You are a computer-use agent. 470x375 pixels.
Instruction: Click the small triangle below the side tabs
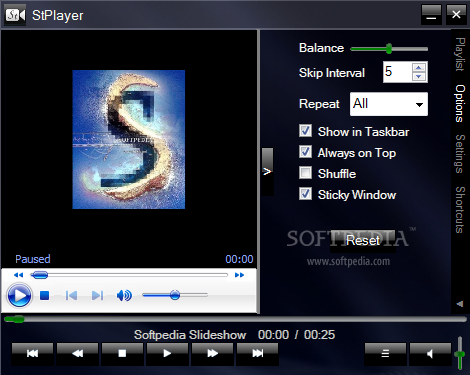point(460,304)
